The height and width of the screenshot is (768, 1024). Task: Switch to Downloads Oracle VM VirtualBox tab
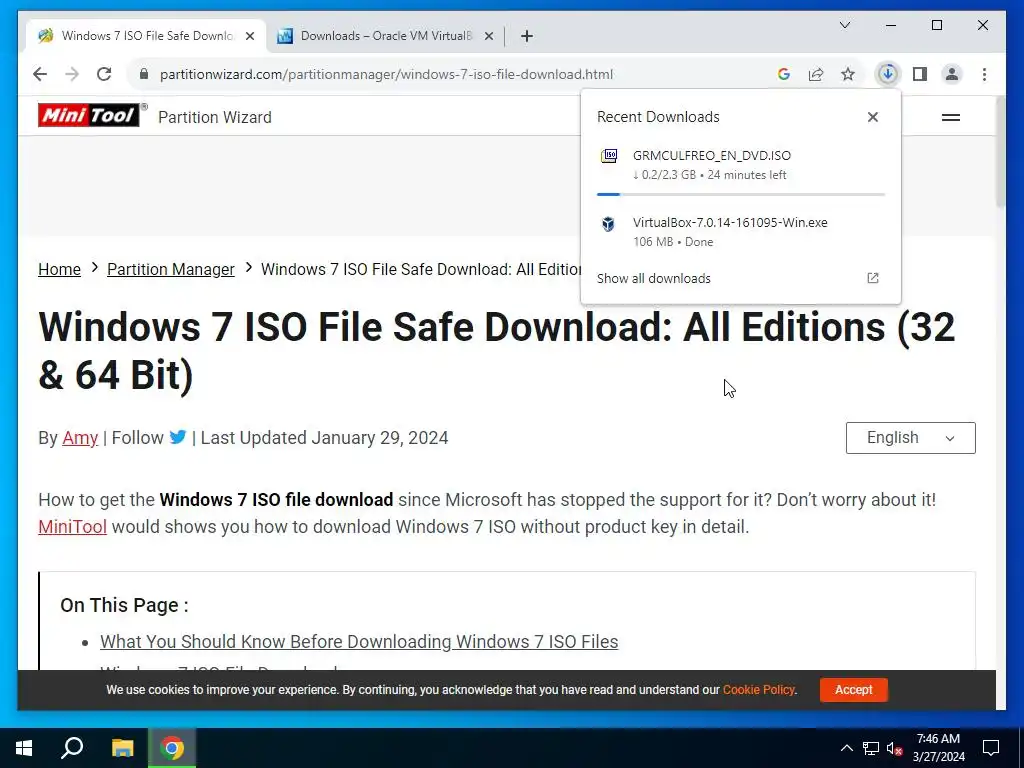[385, 36]
